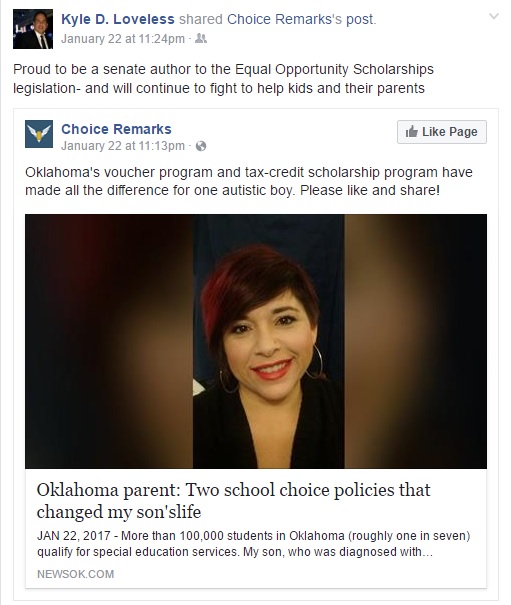The width and height of the screenshot is (511, 605).
Task: Click the Oklahoma voucher program caption text
Action: [x=249, y=181]
